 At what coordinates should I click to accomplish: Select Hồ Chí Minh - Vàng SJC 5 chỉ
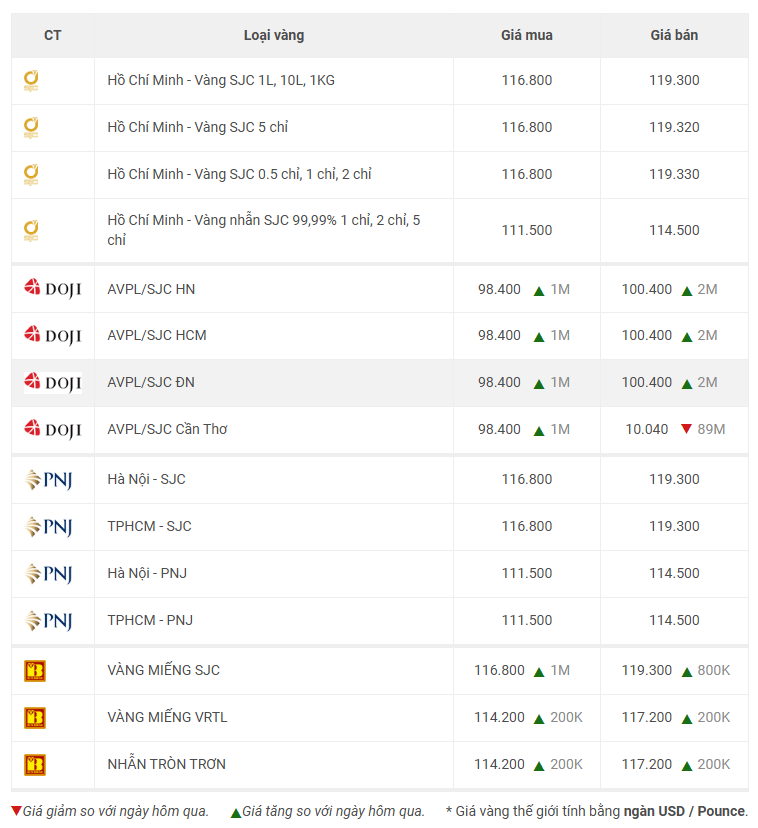pyautogui.click(x=198, y=127)
